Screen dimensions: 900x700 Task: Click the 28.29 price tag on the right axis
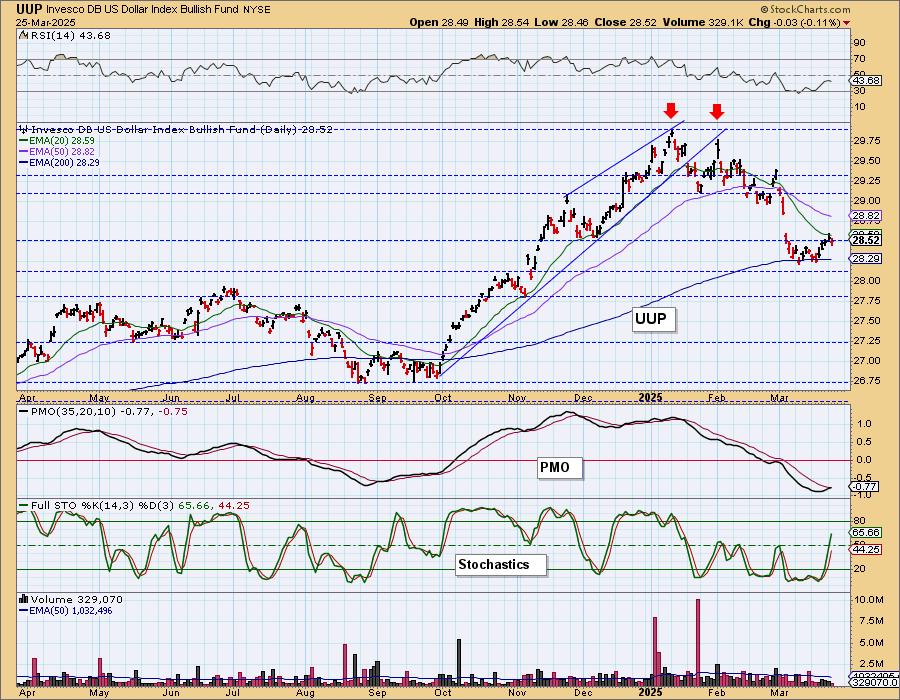[x=866, y=259]
